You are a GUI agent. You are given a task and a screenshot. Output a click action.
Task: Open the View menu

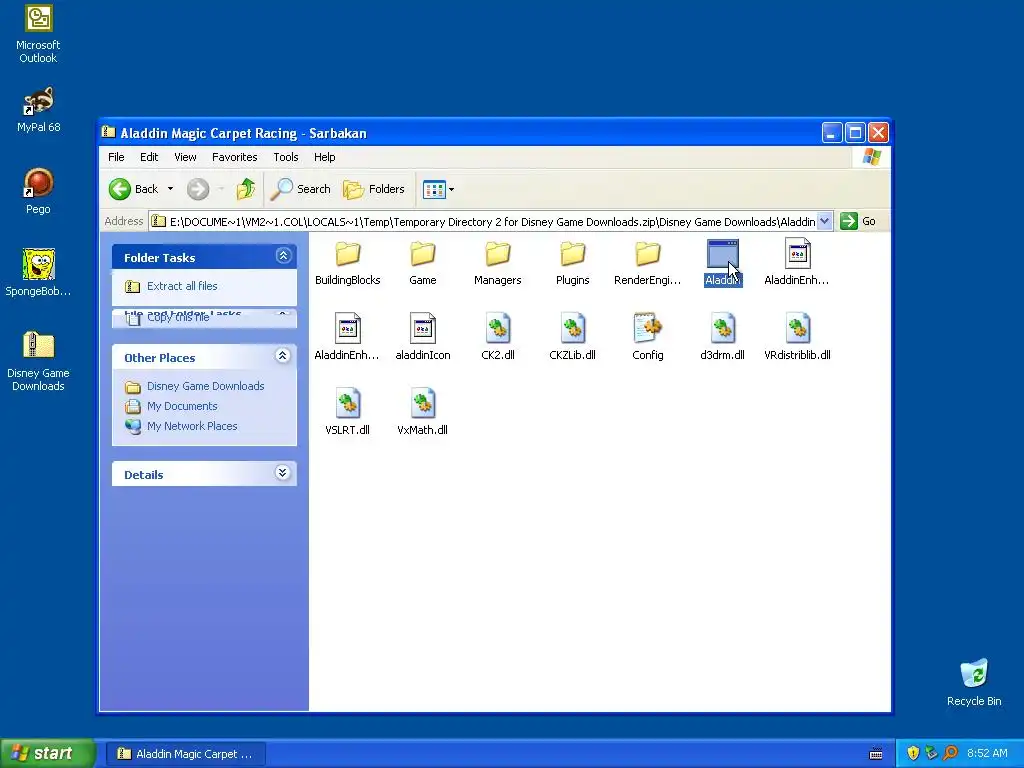(185, 157)
